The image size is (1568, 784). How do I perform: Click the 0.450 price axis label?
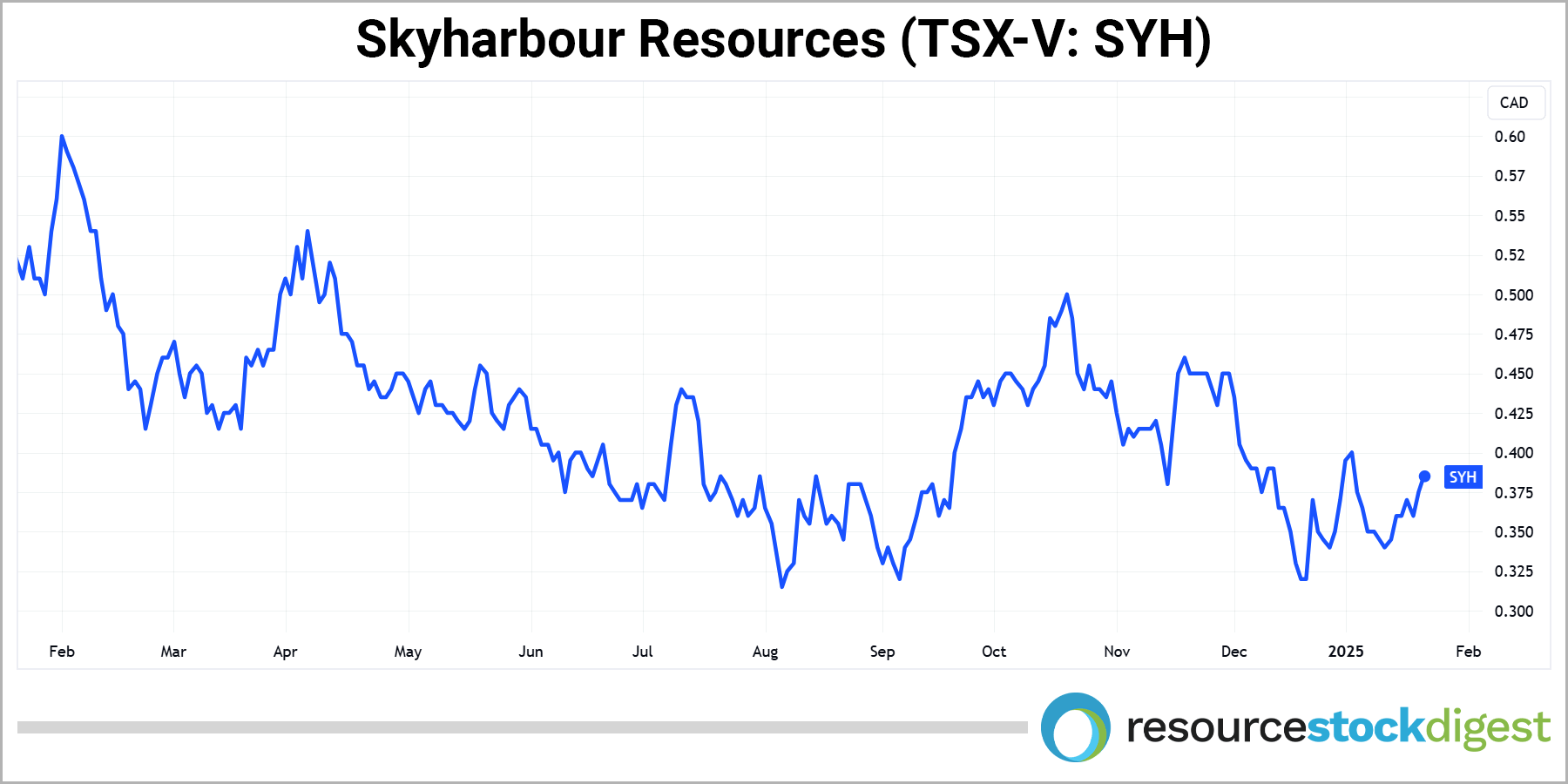pyautogui.click(x=1513, y=374)
